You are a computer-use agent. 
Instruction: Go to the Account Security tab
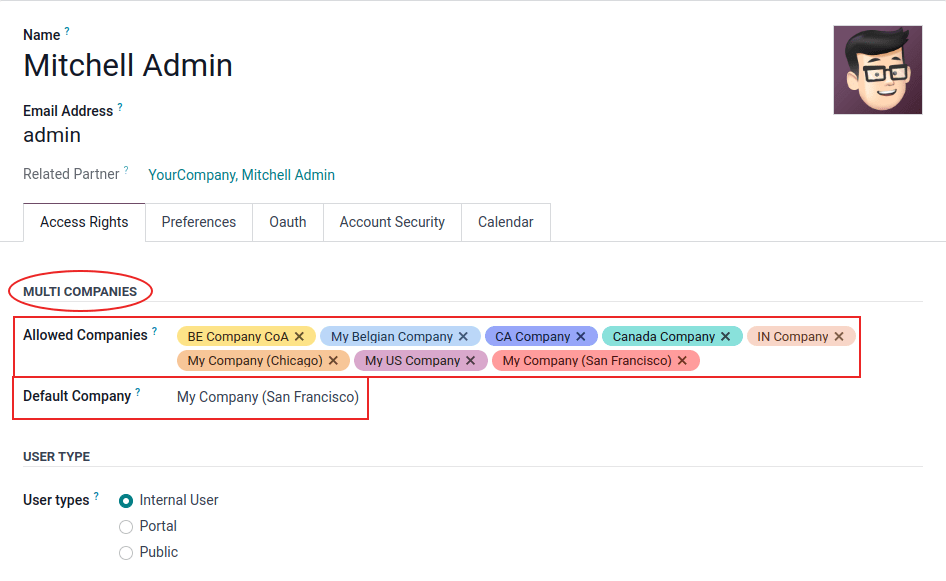point(392,222)
